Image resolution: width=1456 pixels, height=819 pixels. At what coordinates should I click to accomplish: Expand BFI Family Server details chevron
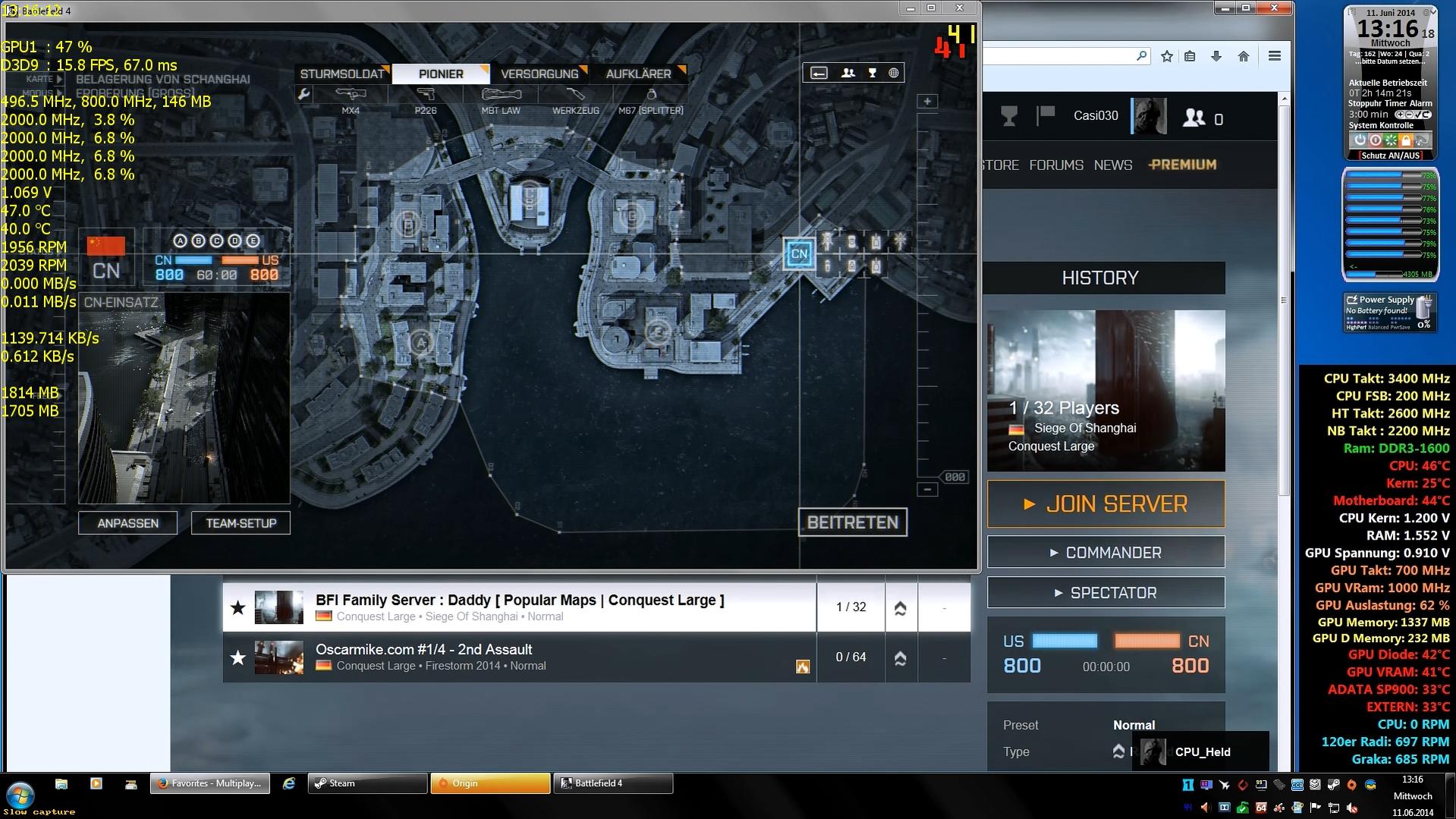pyautogui.click(x=901, y=608)
